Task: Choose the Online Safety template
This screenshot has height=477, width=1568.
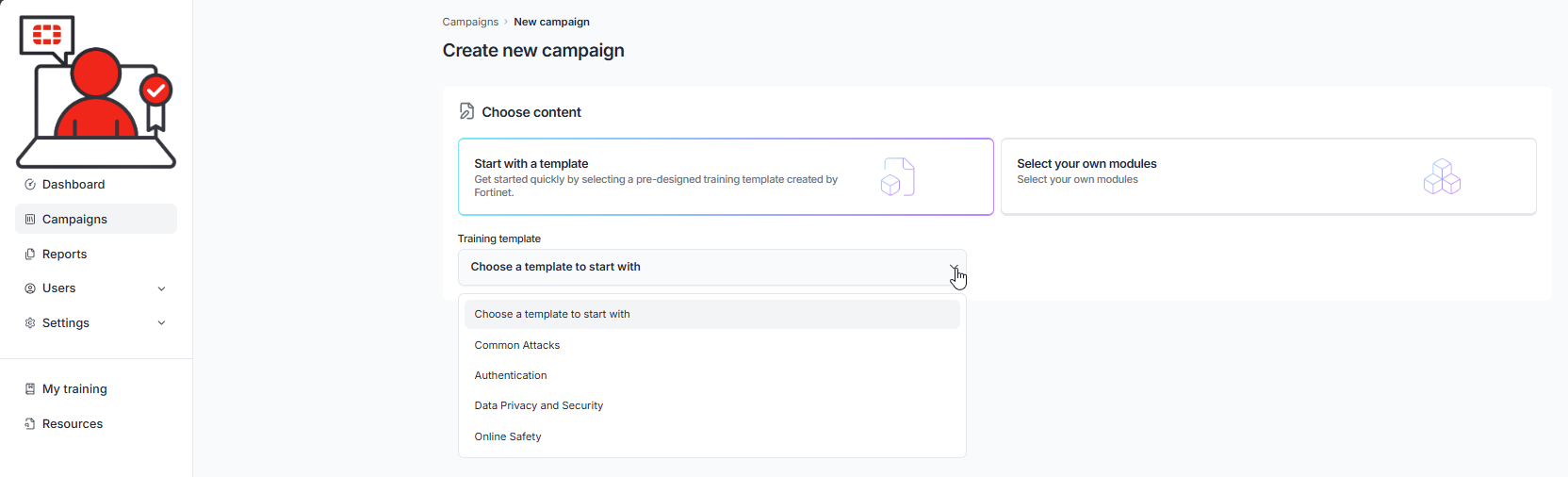Action: 508,437
